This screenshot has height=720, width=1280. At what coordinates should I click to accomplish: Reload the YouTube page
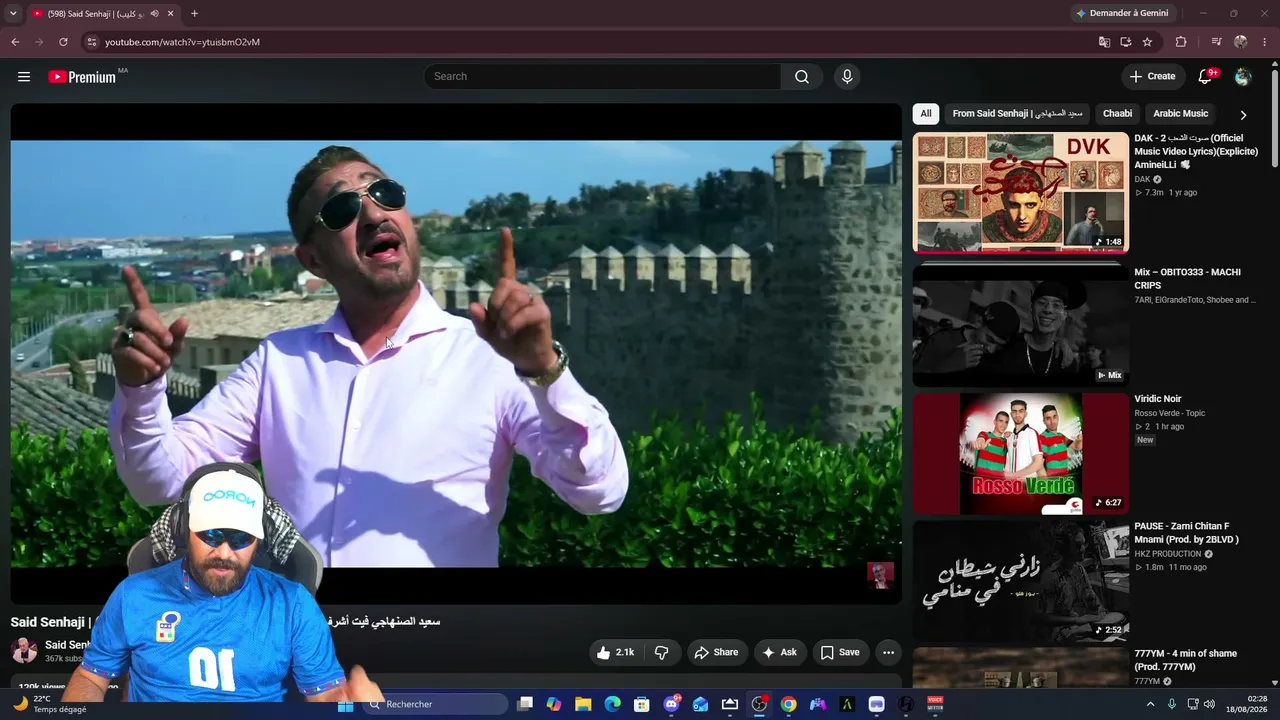63,42
